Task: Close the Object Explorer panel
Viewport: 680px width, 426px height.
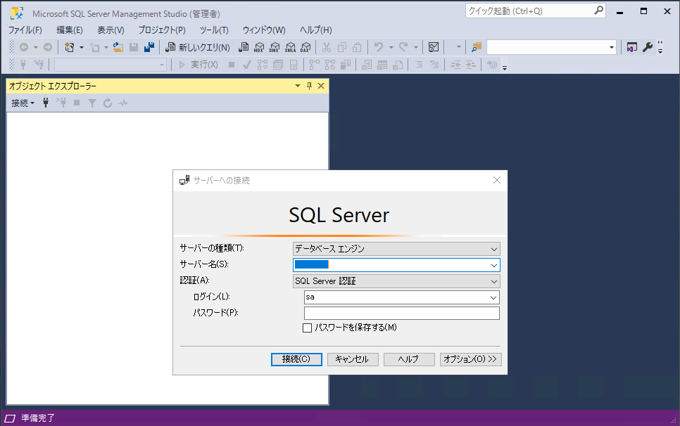Action: [x=321, y=86]
